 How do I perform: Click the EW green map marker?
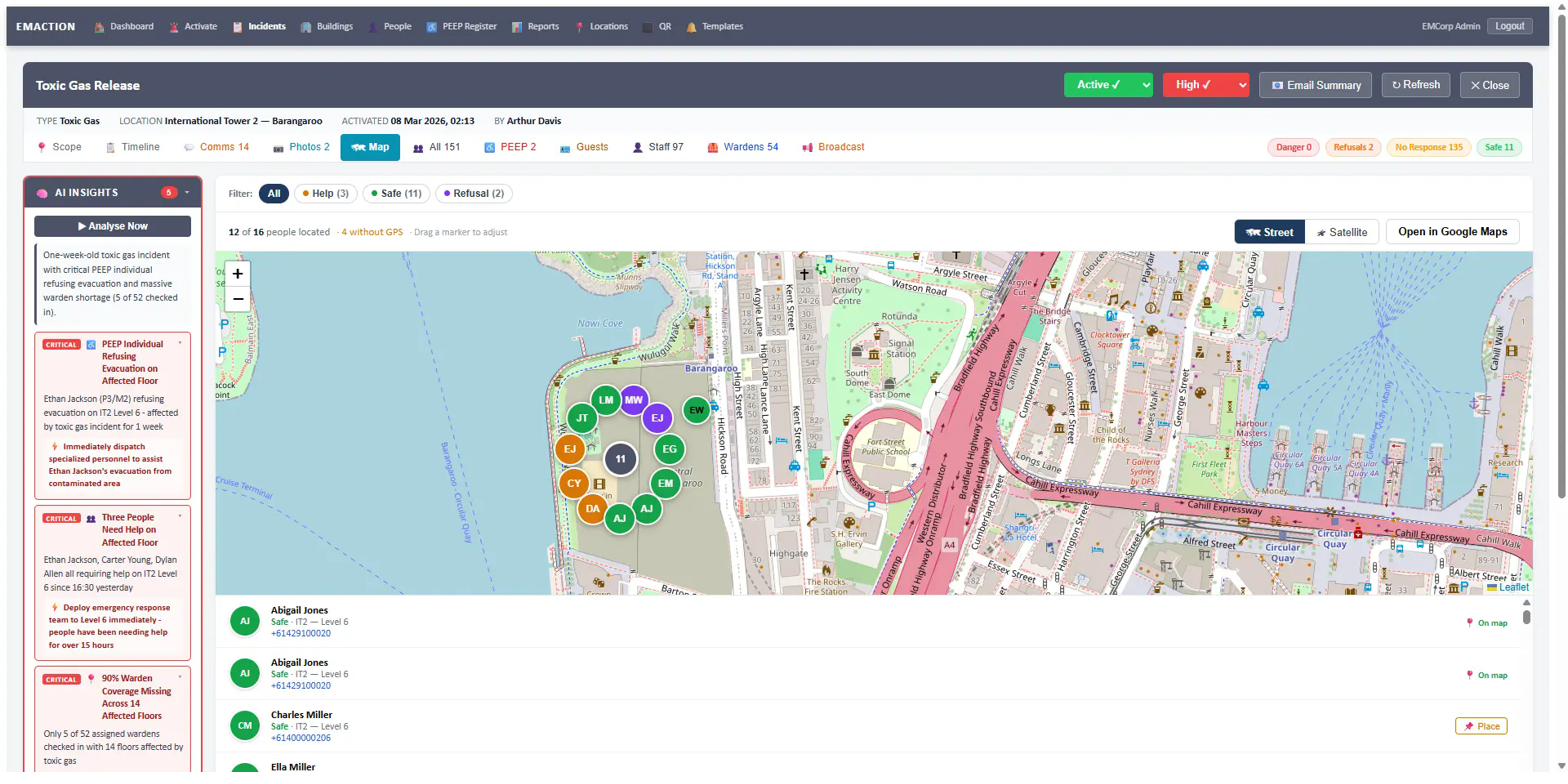[697, 410]
